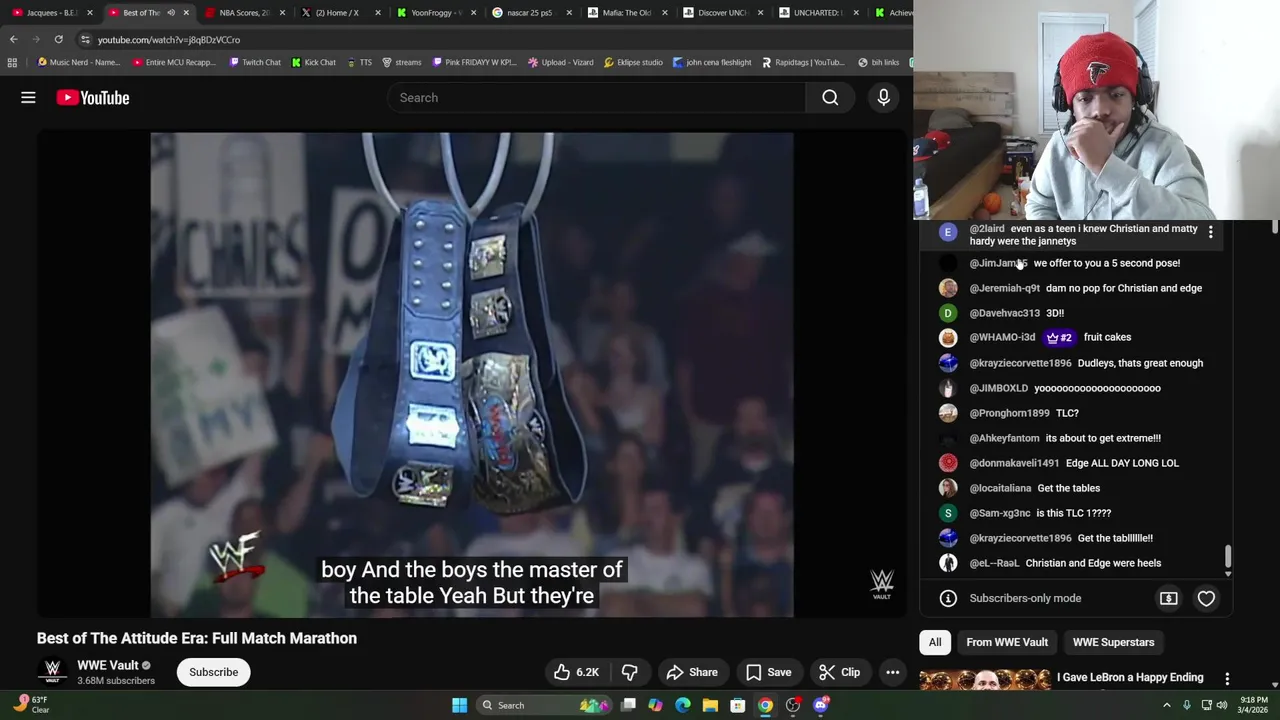The image size is (1280, 720).
Task: Create a clip with the Clip button
Action: coord(839,672)
